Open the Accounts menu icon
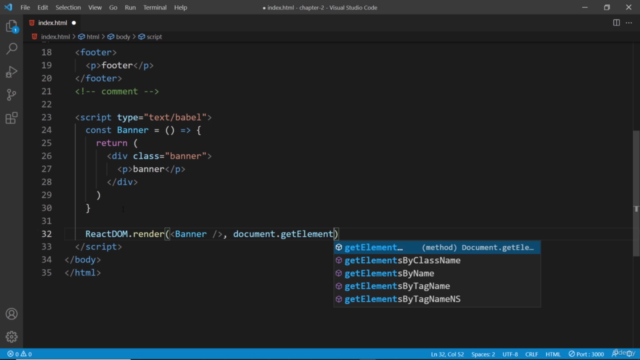This screenshot has width=640, height=360. coord(11,314)
